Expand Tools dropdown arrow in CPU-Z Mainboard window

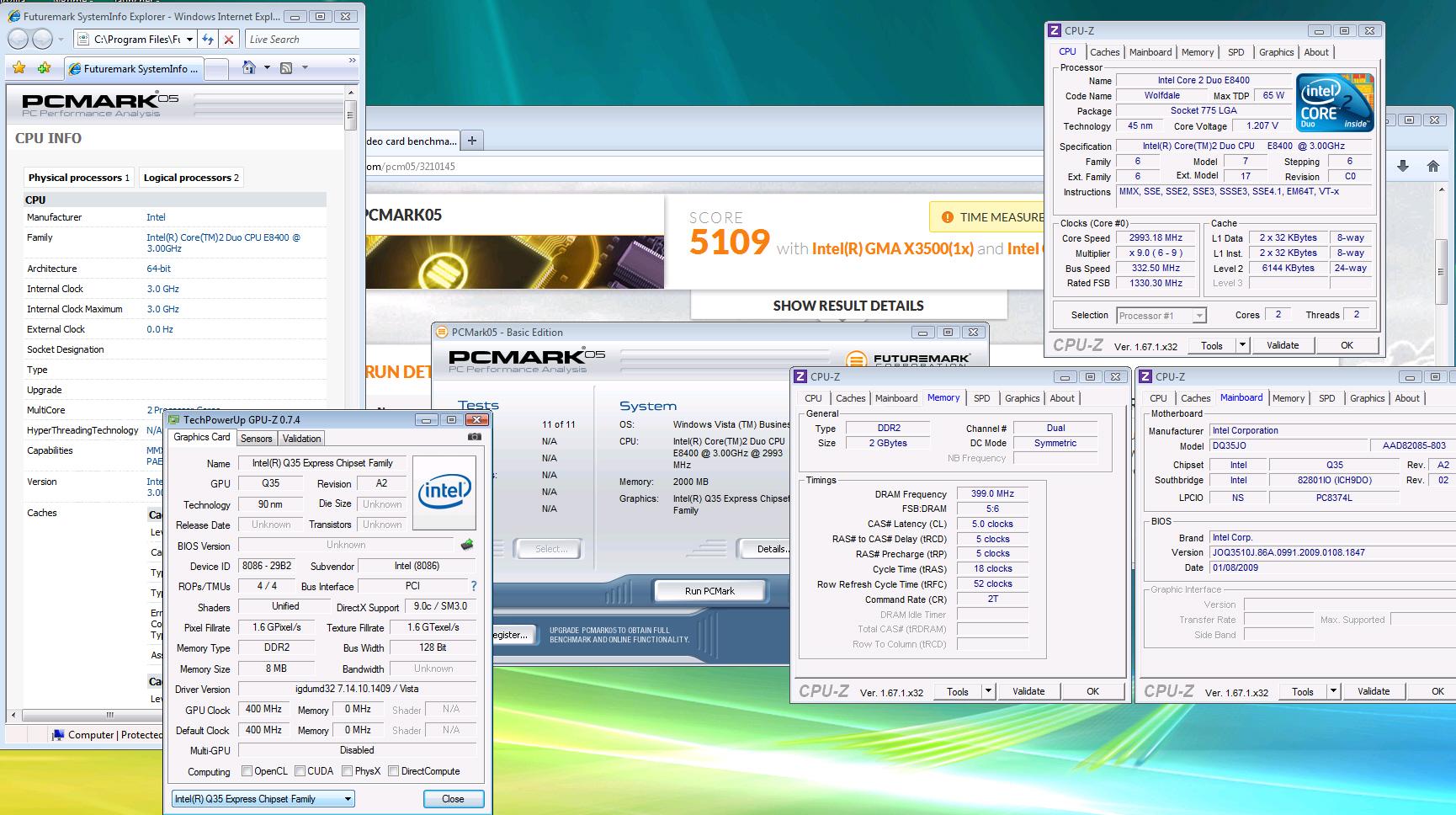pyautogui.click(x=1333, y=691)
